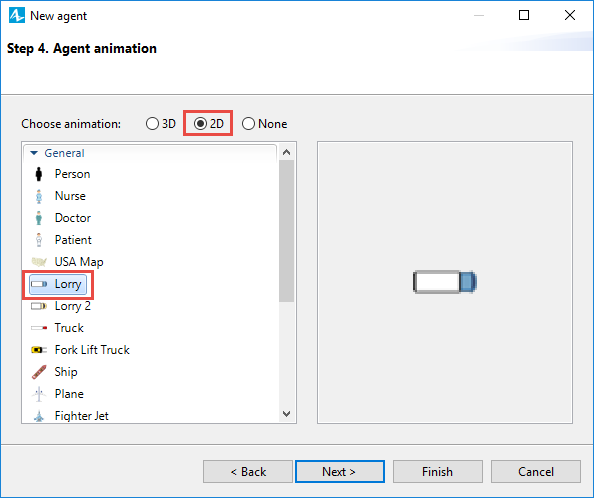
Task: Select the 3D animation radio button
Action: click(x=152, y=123)
